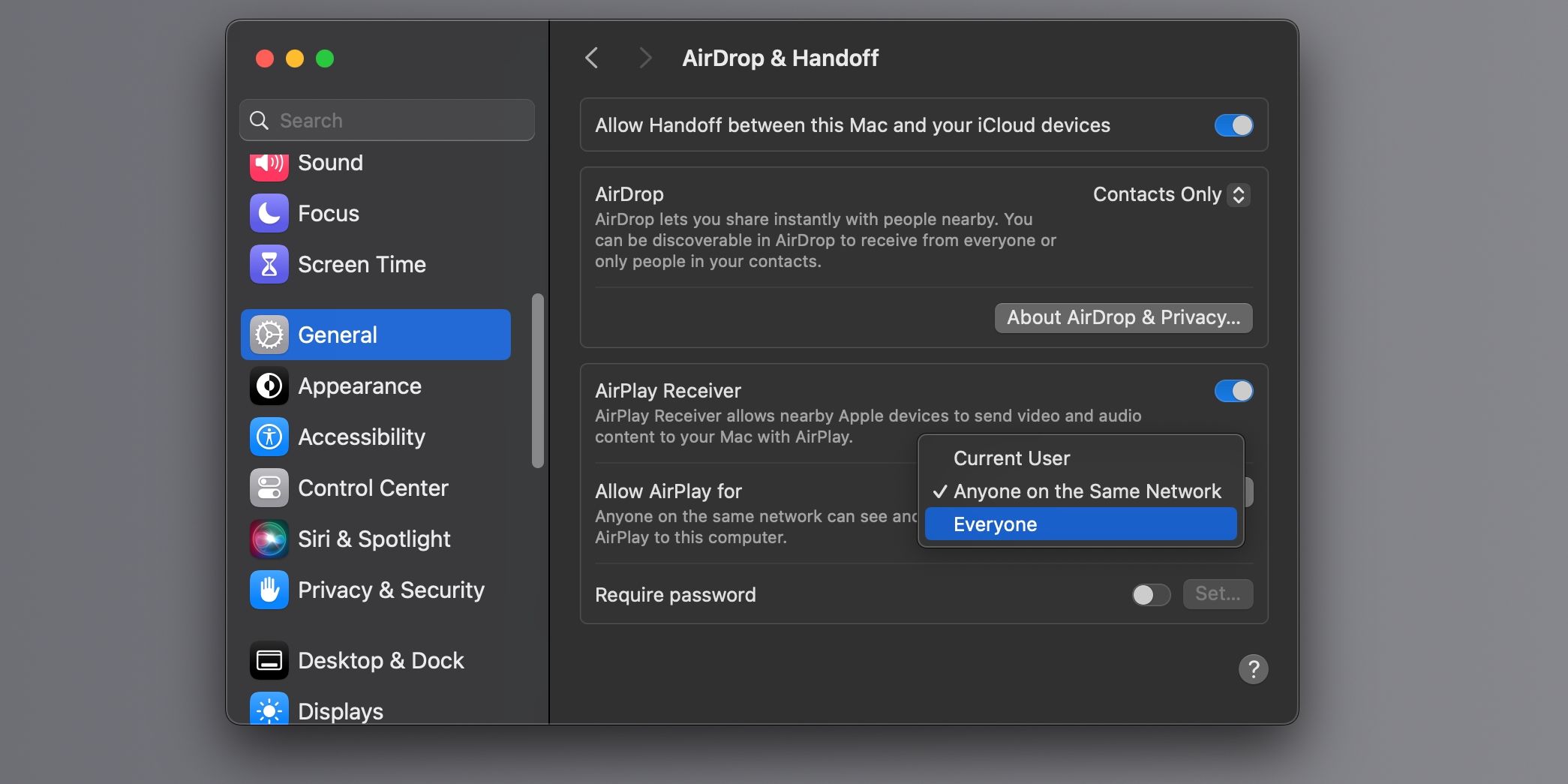Open Focus settings via its moon icon

(268, 213)
